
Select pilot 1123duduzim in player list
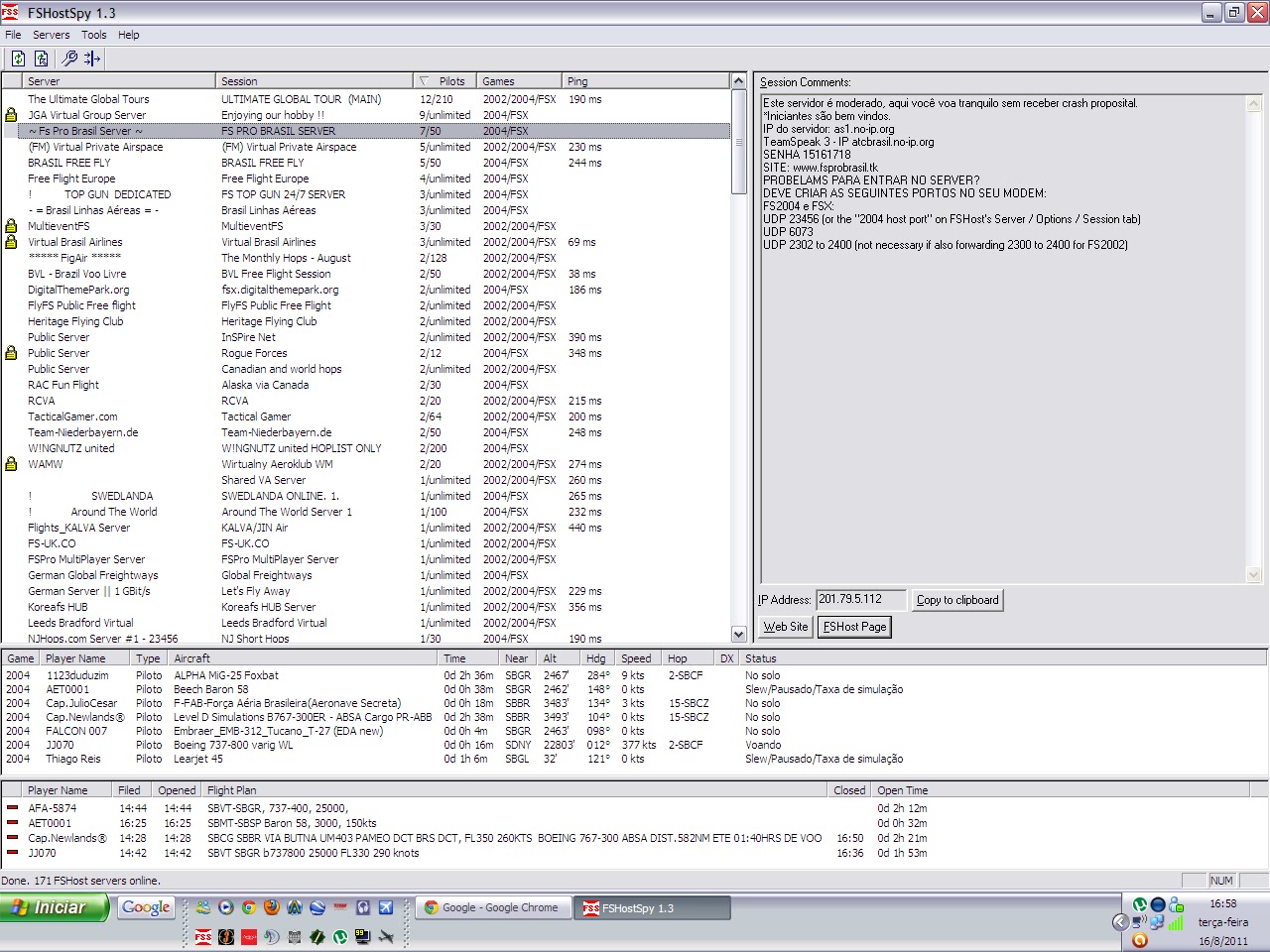pyautogui.click(x=634, y=675)
